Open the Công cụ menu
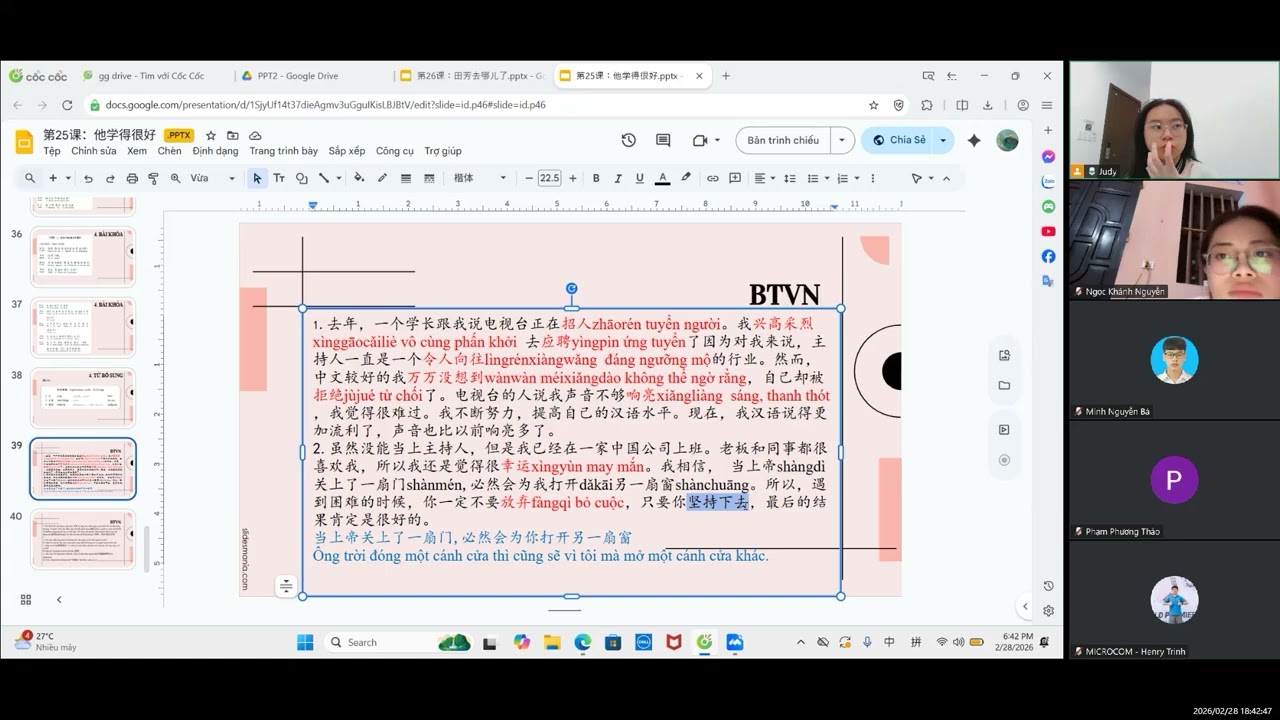The width and height of the screenshot is (1280, 720). point(395,151)
